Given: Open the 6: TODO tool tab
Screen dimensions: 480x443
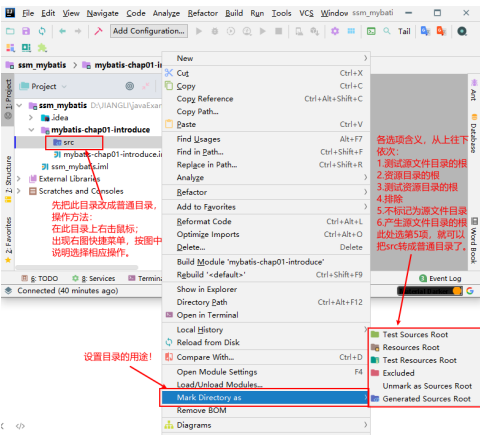Looking at the screenshot, I should click(x=40, y=278).
